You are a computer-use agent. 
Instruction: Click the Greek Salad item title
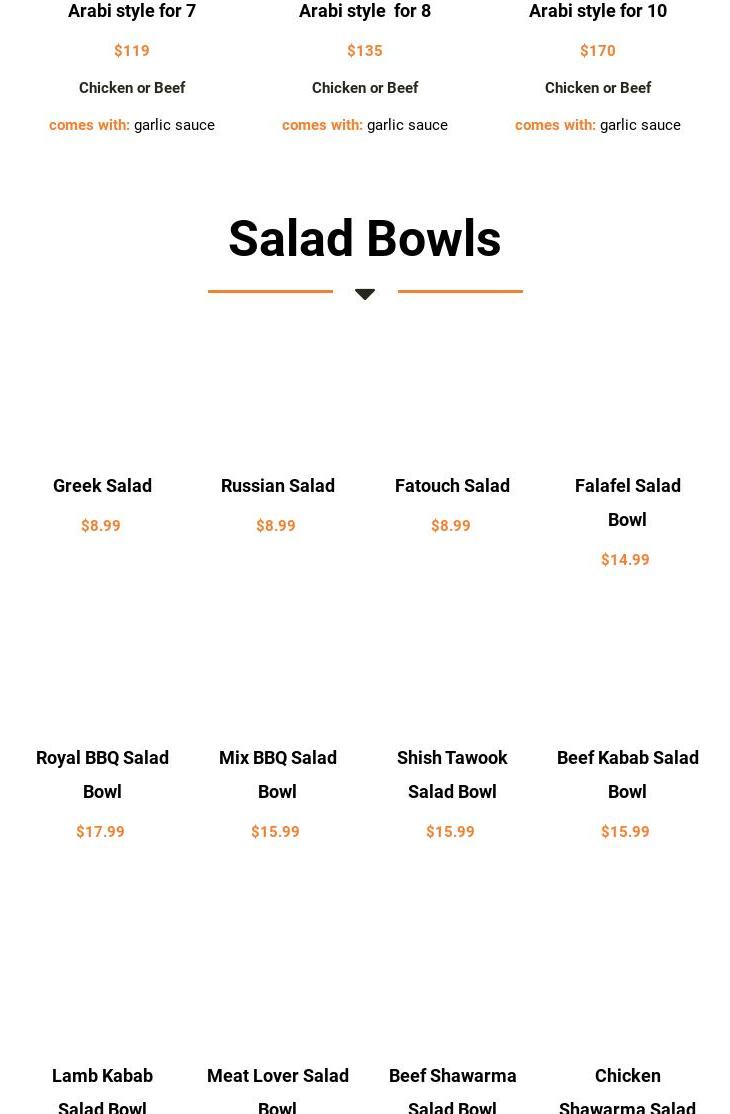click(102, 485)
